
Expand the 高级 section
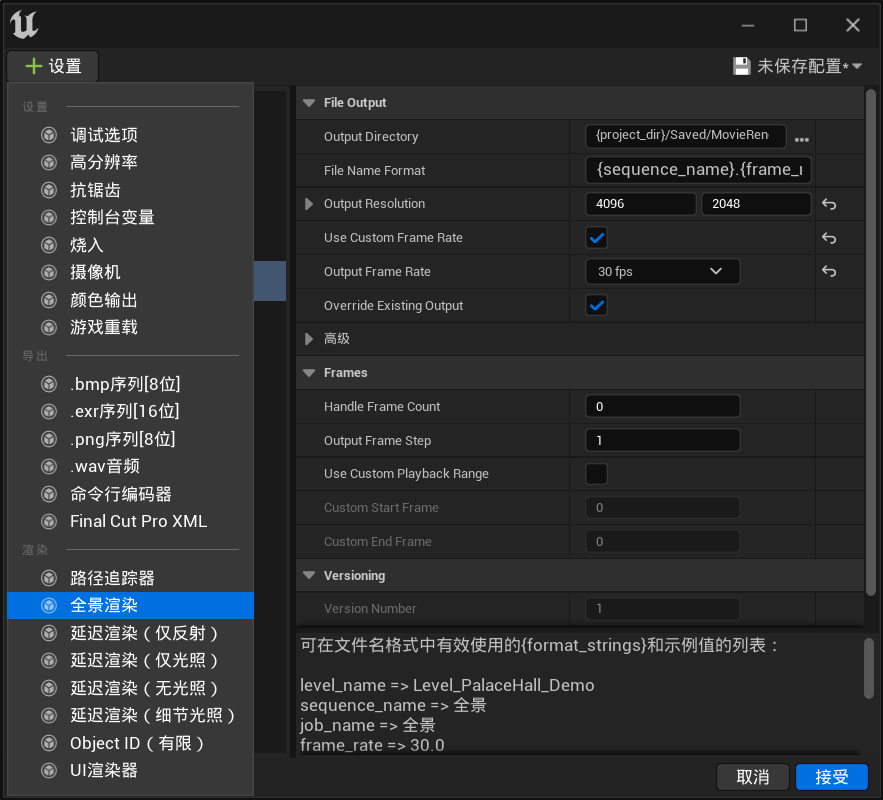pyautogui.click(x=309, y=339)
